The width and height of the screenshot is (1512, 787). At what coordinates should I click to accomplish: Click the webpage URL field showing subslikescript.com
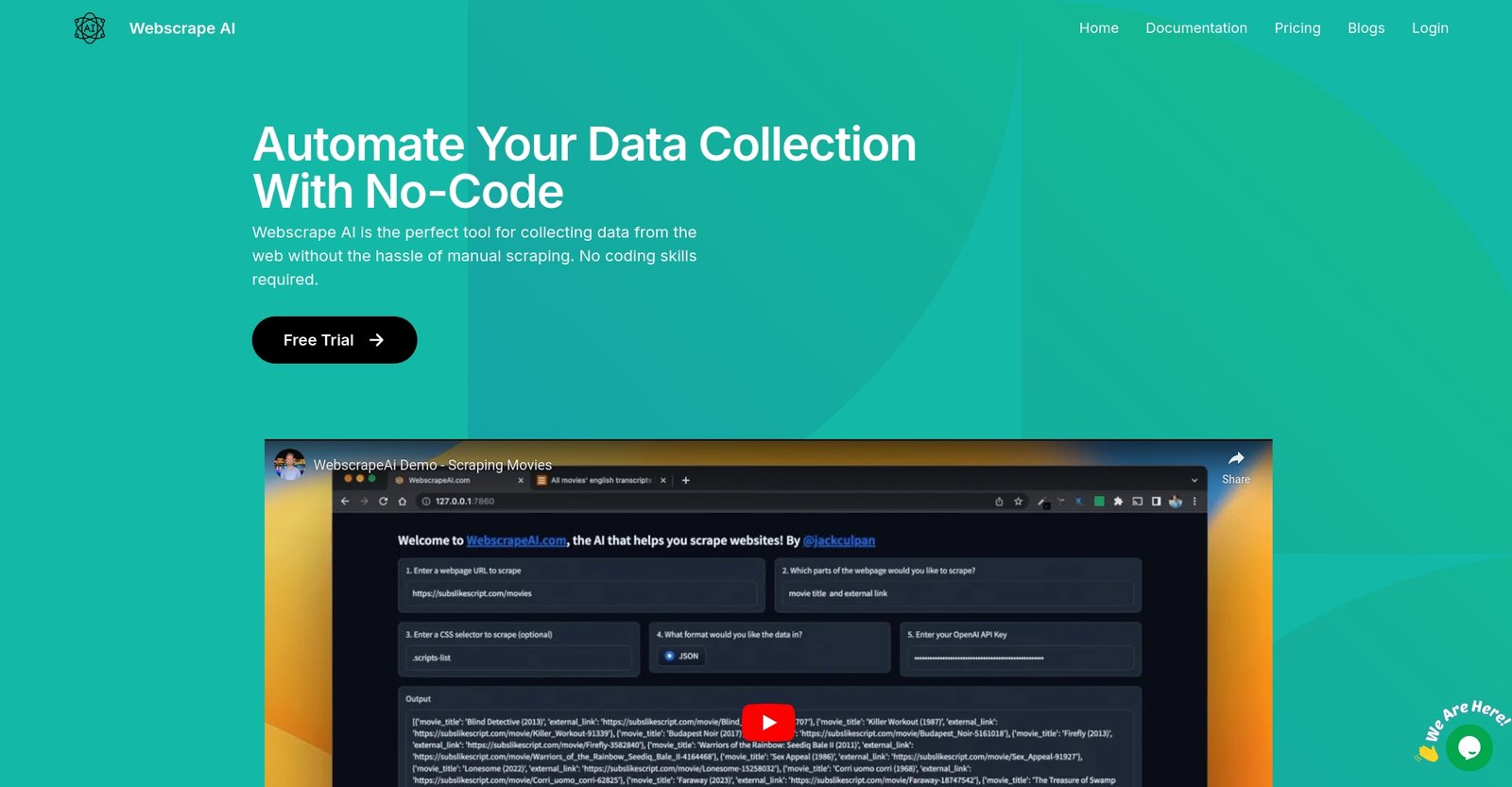click(x=581, y=594)
